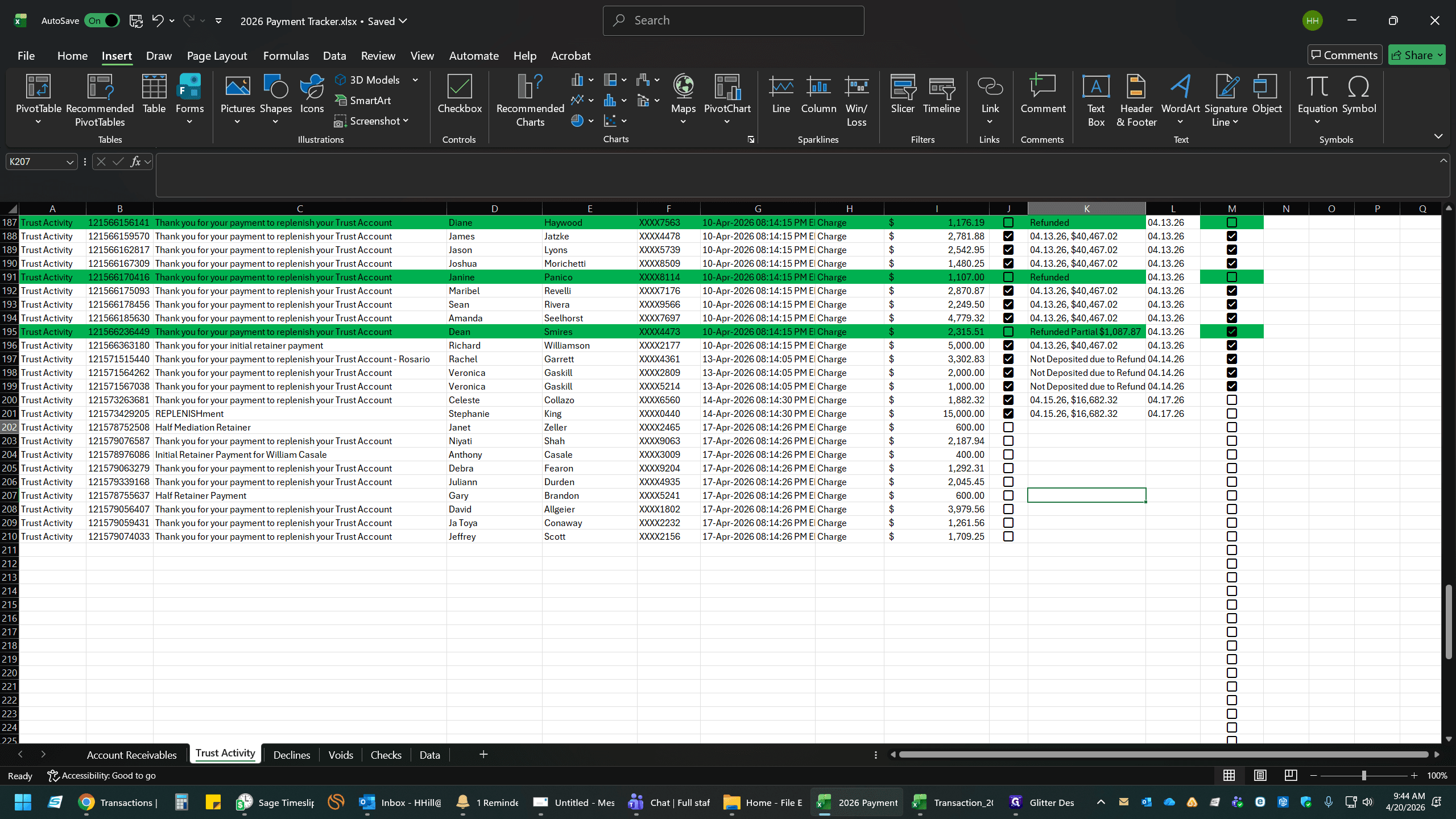Open the Comments pane button
Viewport: 1456px width, 819px height.
[x=1345, y=55]
